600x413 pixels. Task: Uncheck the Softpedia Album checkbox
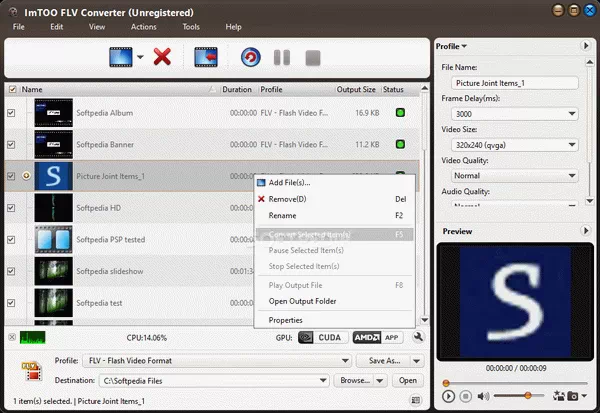pyautogui.click(x=12, y=113)
